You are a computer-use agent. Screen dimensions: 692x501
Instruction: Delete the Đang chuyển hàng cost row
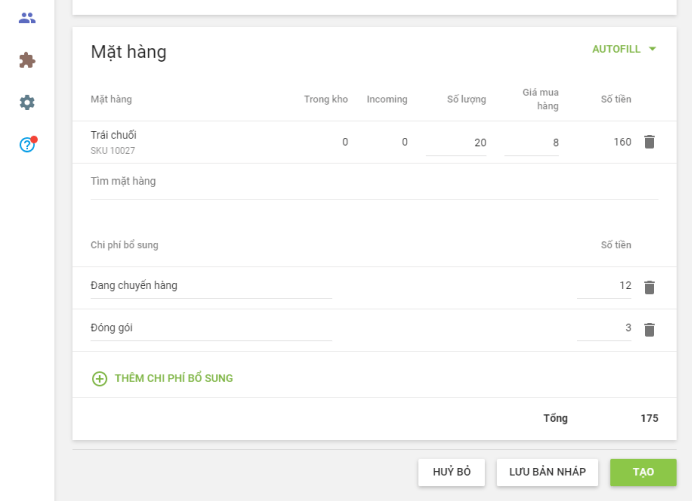[x=649, y=287]
